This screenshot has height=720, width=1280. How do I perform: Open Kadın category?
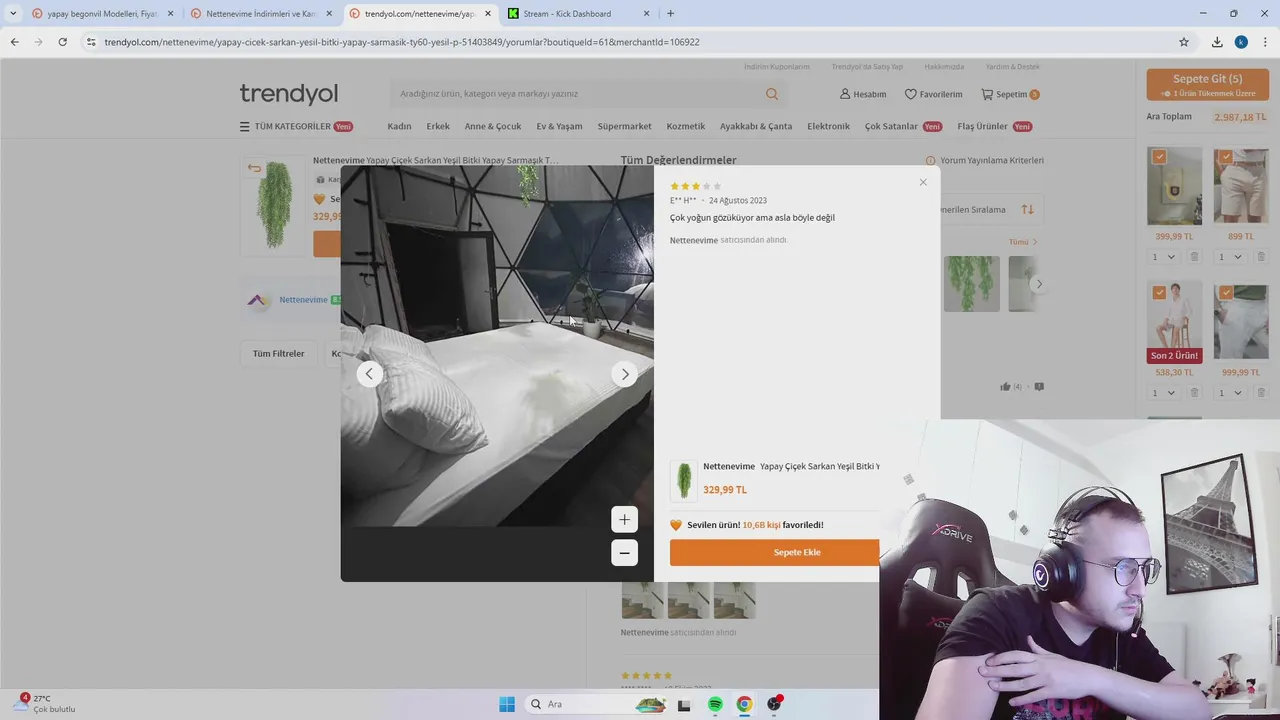point(399,127)
